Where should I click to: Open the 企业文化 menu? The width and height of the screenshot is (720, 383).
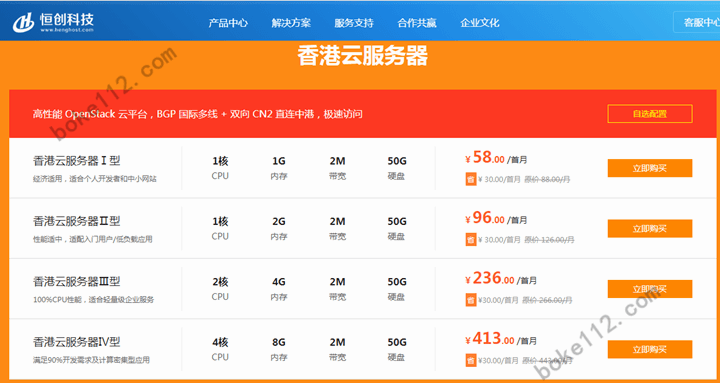480,23
